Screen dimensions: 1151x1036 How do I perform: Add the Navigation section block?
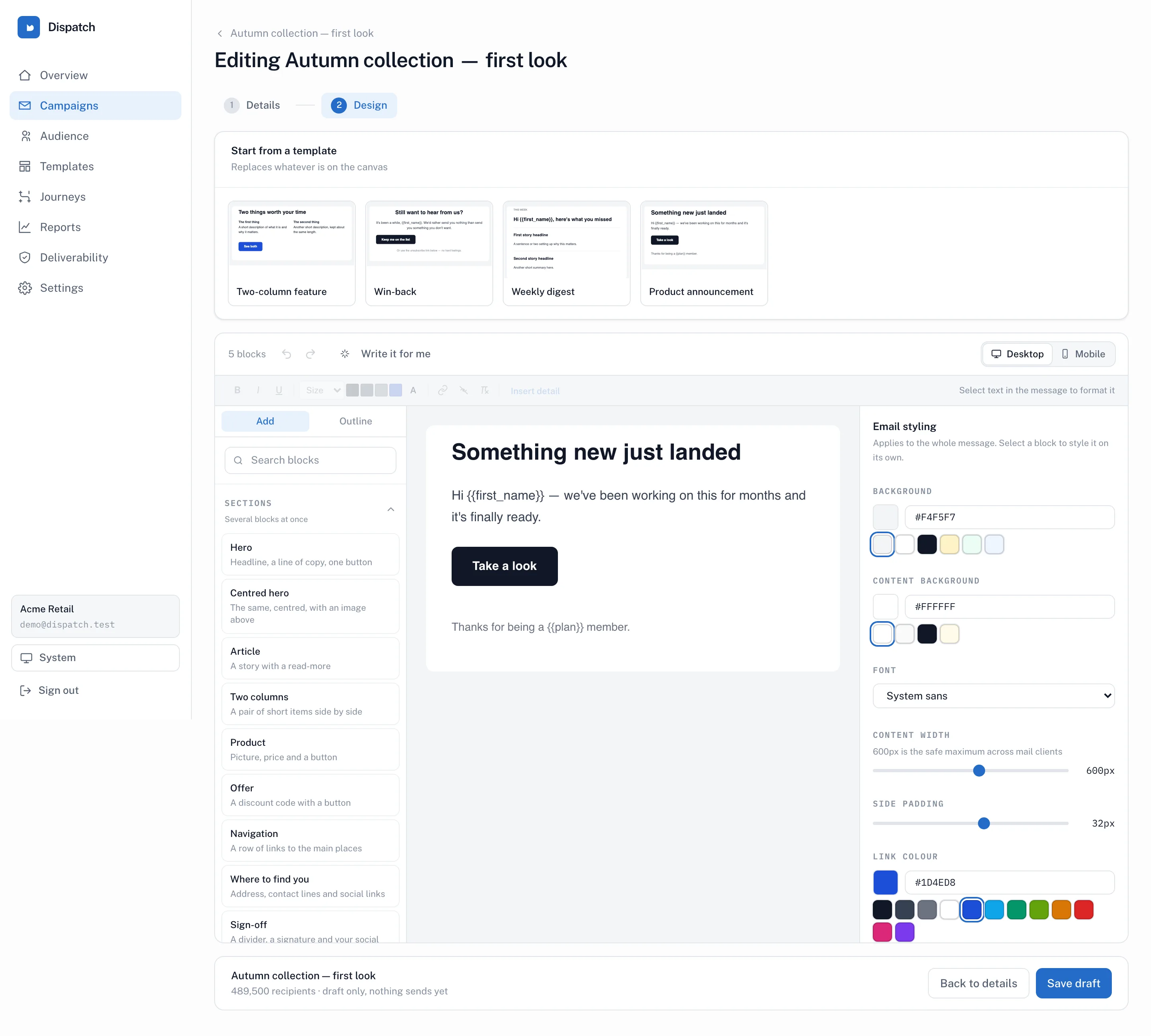310,840
